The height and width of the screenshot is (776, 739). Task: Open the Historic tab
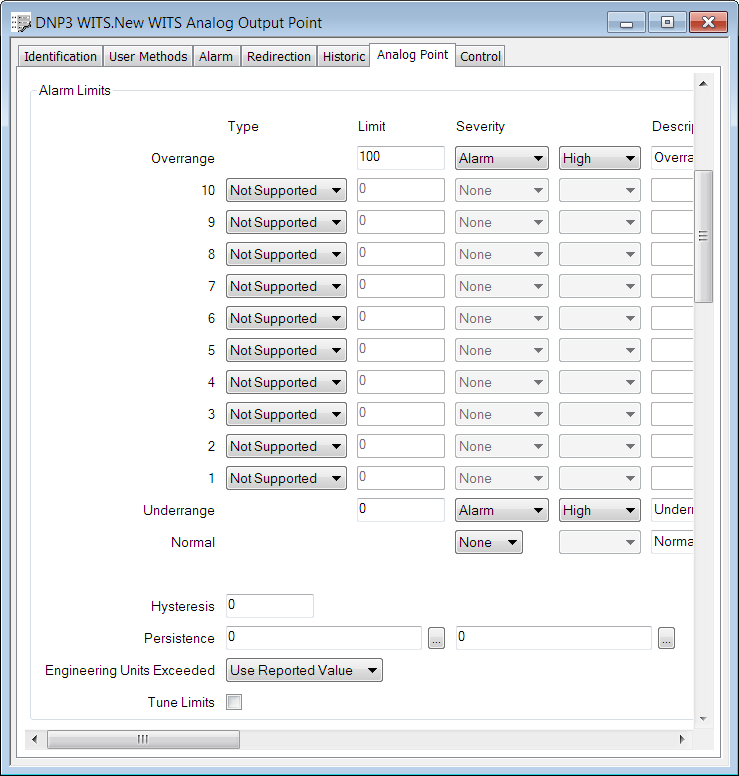click(344, 57)
